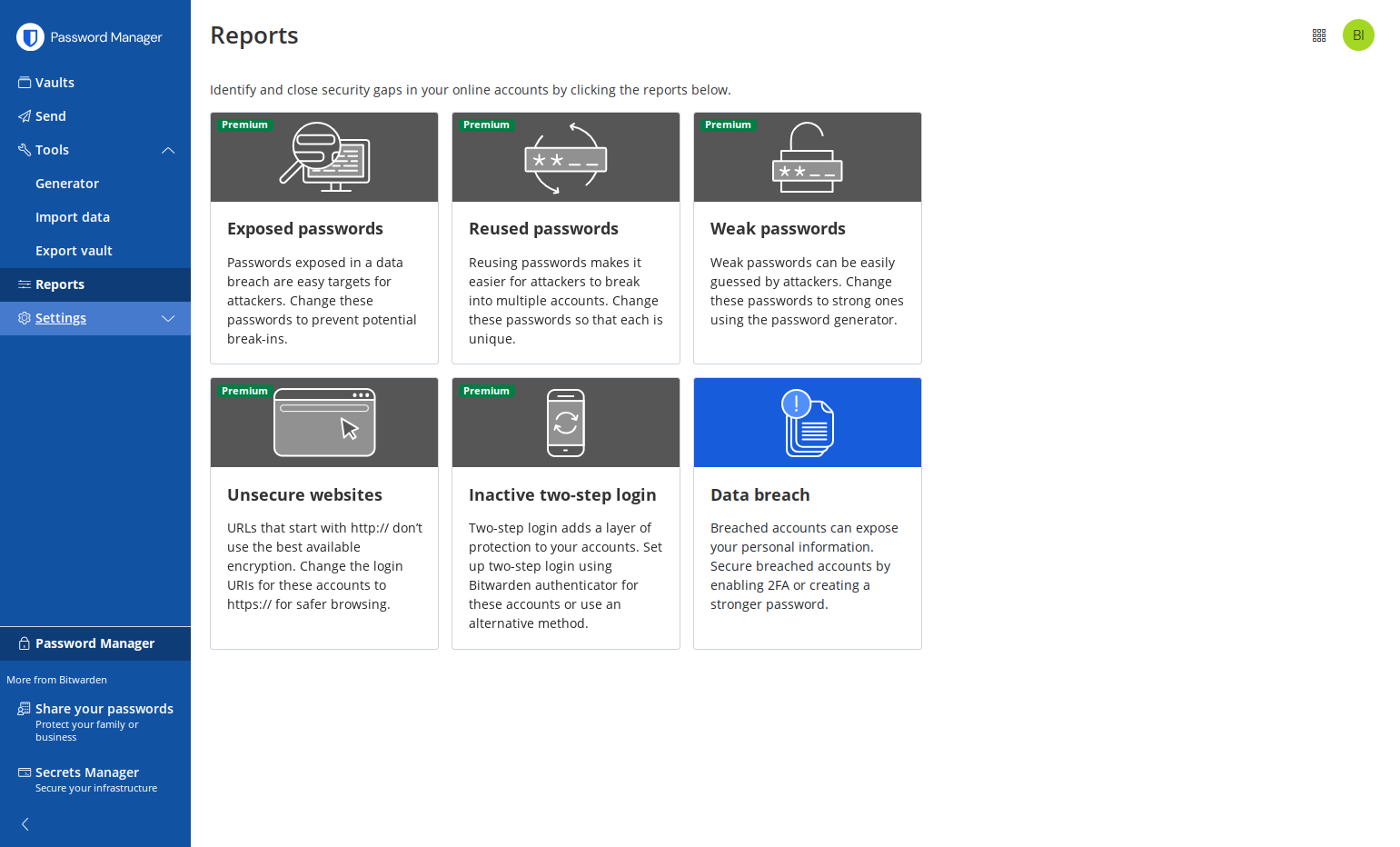The width and height of the screenshot is (1400, 847).
Task: Open Export vault in the sidebar
Action: point(74,251)
